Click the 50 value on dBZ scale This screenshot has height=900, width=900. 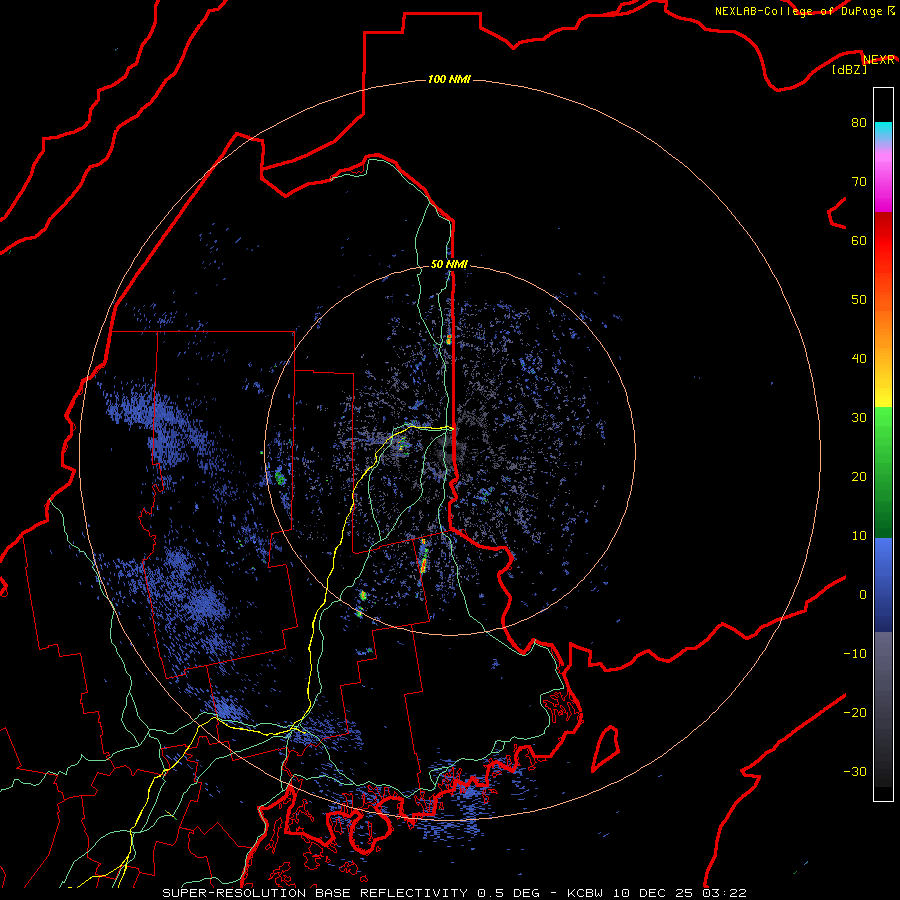(859, 300)
